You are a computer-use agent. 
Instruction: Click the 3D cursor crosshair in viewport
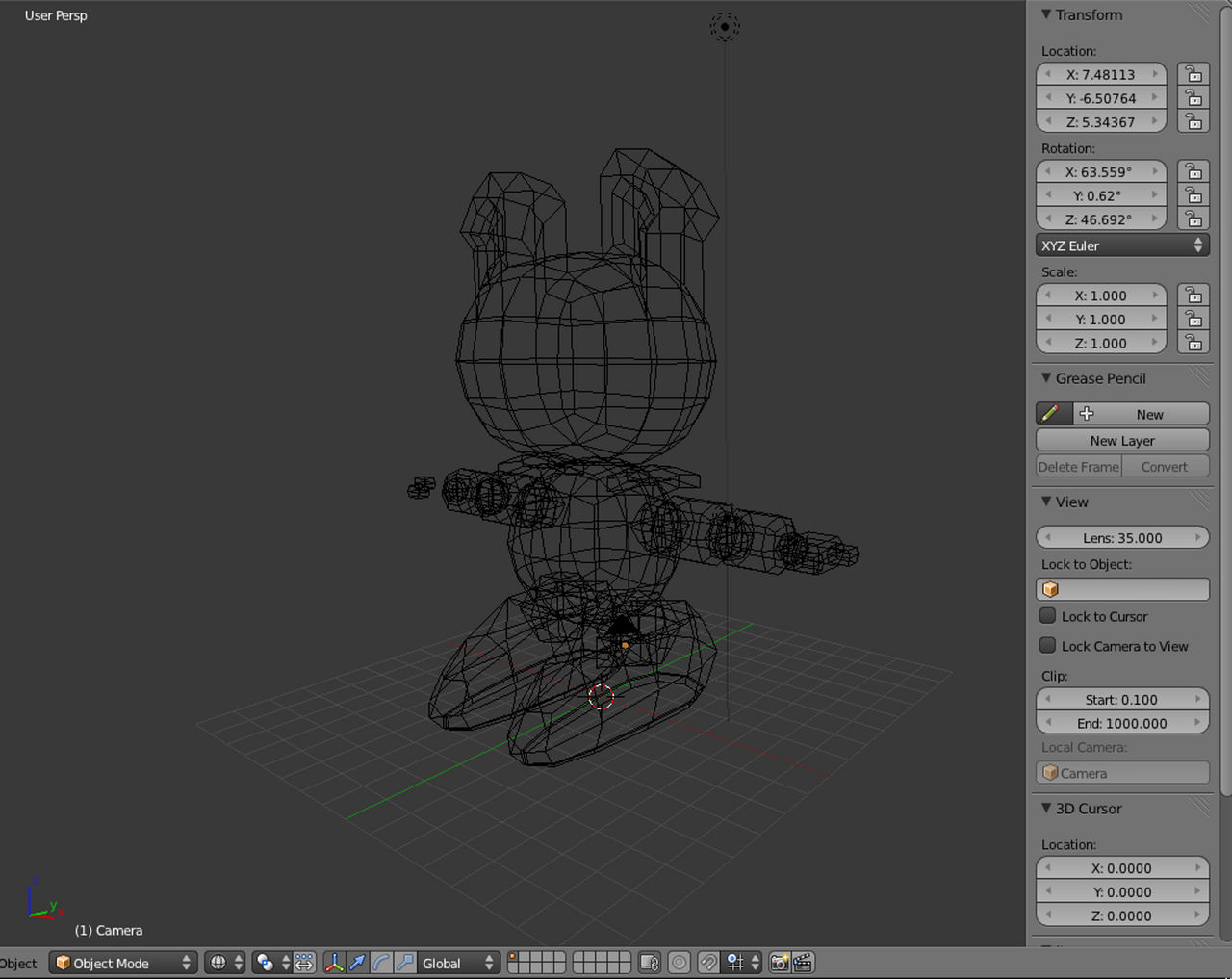click(x=601, y=697)
